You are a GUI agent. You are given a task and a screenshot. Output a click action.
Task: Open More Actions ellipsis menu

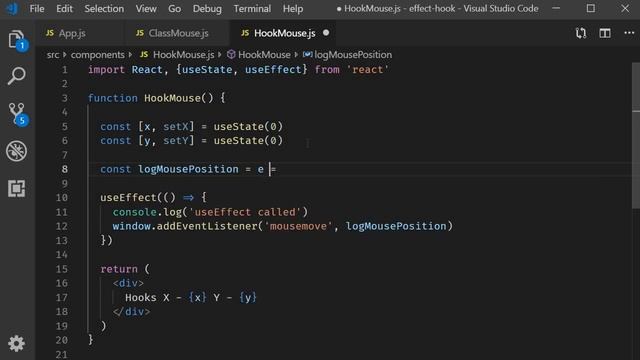point(629,33)
